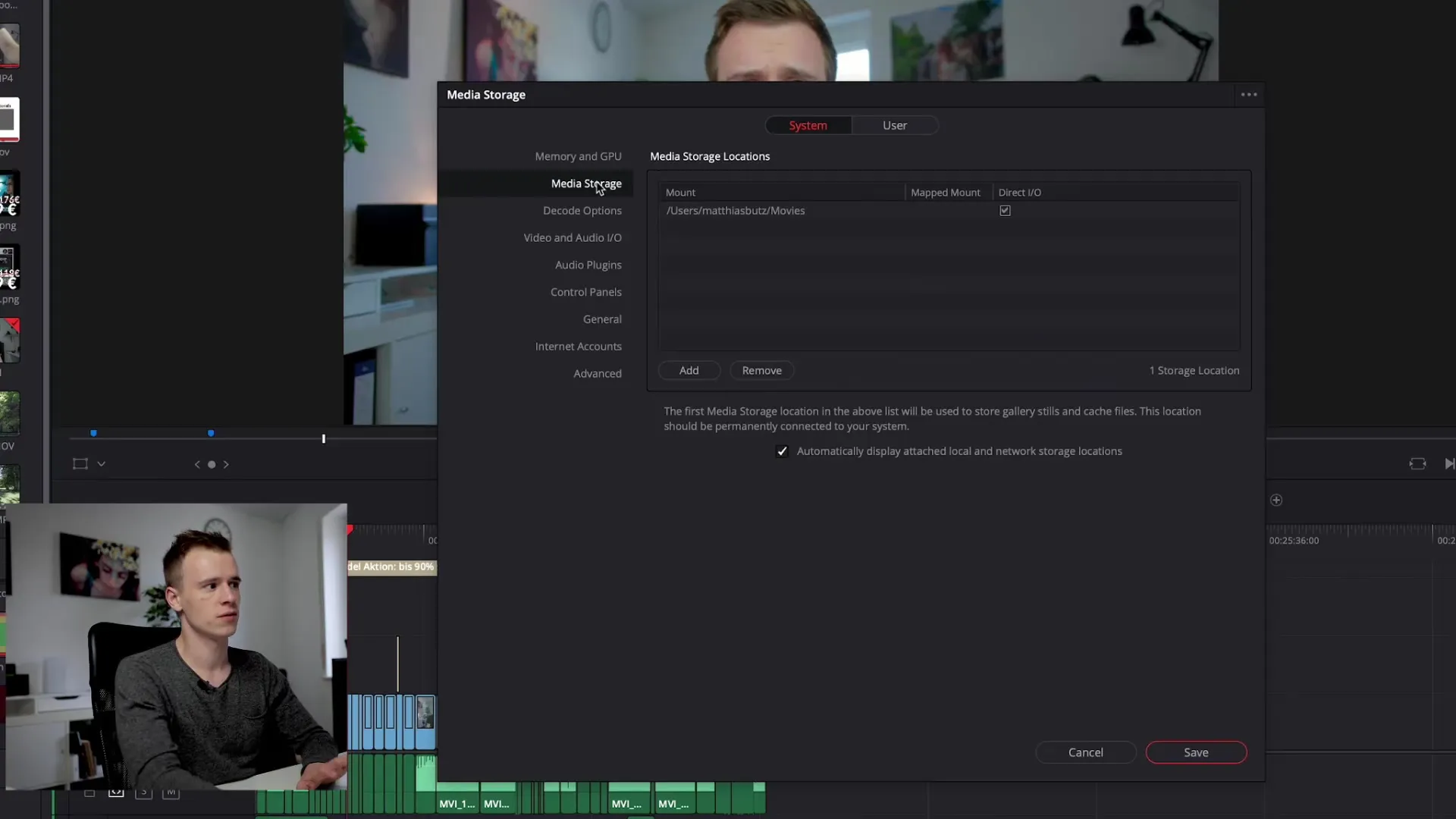Click the marker dot between the chevrons
Viewport: 1456px width, 819px height.
pos(212,465)
